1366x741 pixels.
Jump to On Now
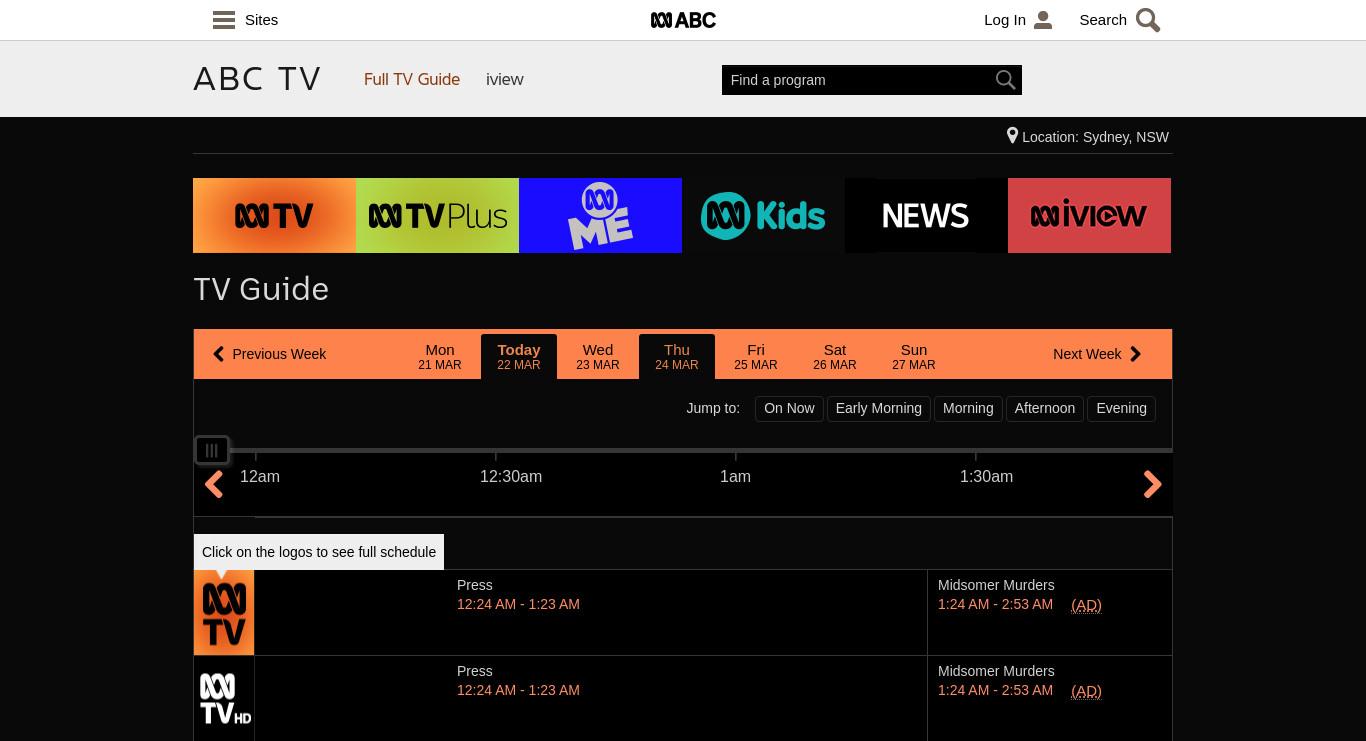tap(789, 408)
